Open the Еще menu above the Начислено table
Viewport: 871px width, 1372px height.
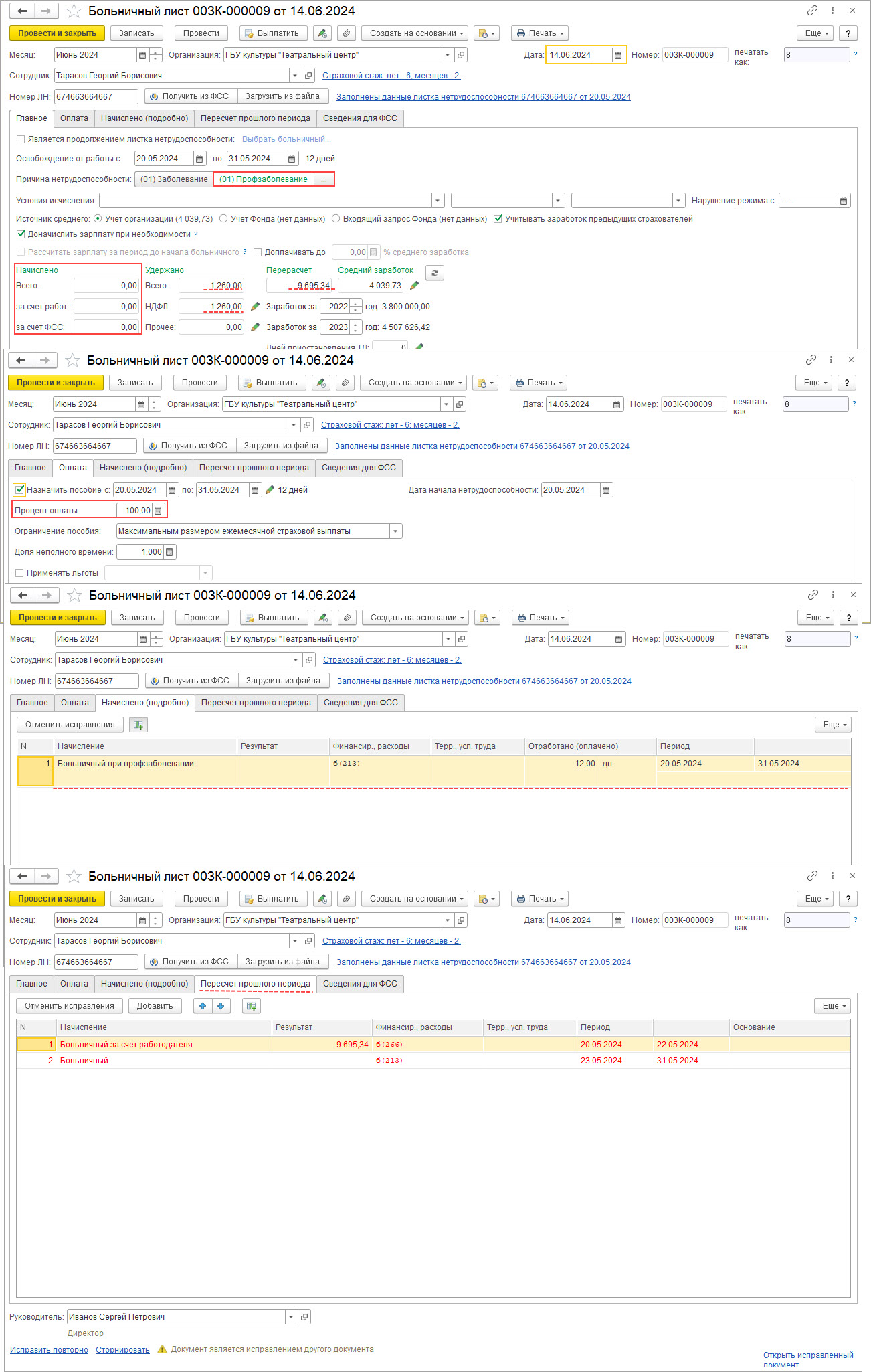833,725
